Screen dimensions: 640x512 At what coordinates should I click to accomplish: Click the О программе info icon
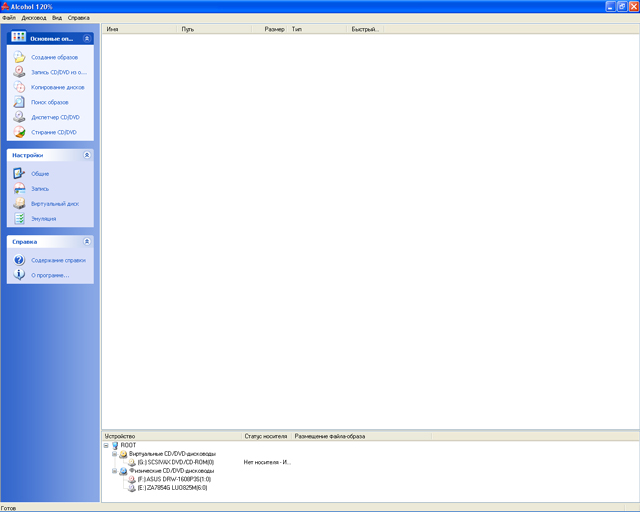click(x=19, y=275)
